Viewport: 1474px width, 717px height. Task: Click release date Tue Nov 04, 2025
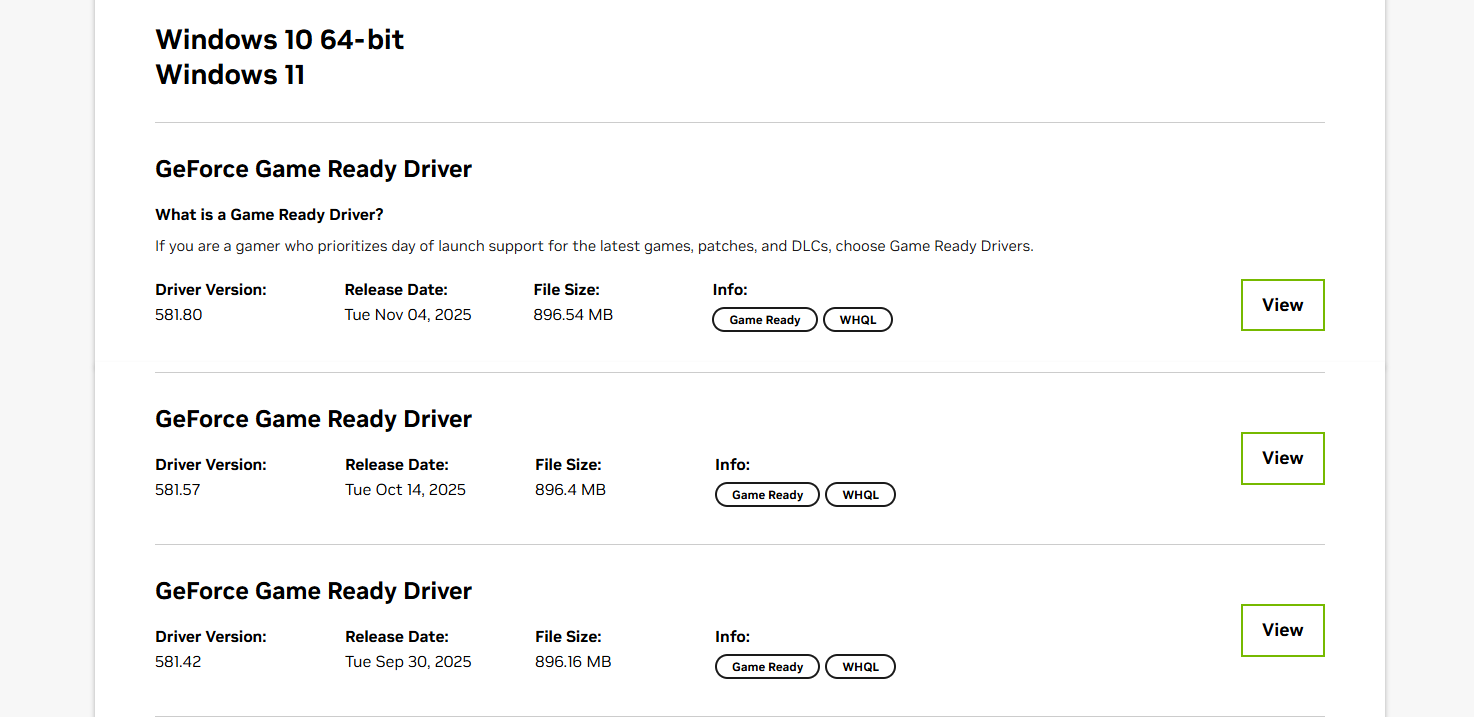408,315
